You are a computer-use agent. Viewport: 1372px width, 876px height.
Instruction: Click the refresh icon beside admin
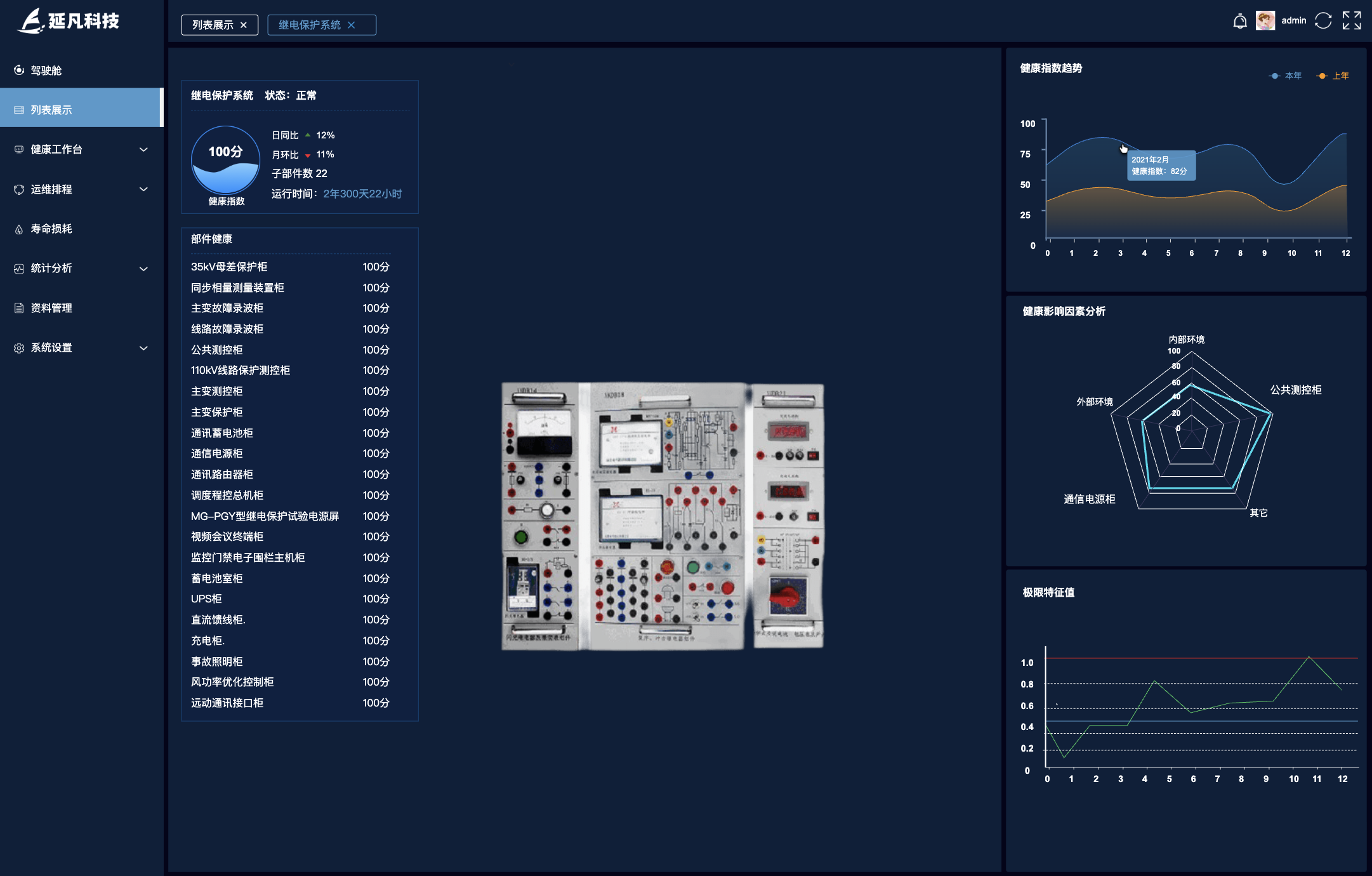pyautogui.click(x=1323, y=21)
